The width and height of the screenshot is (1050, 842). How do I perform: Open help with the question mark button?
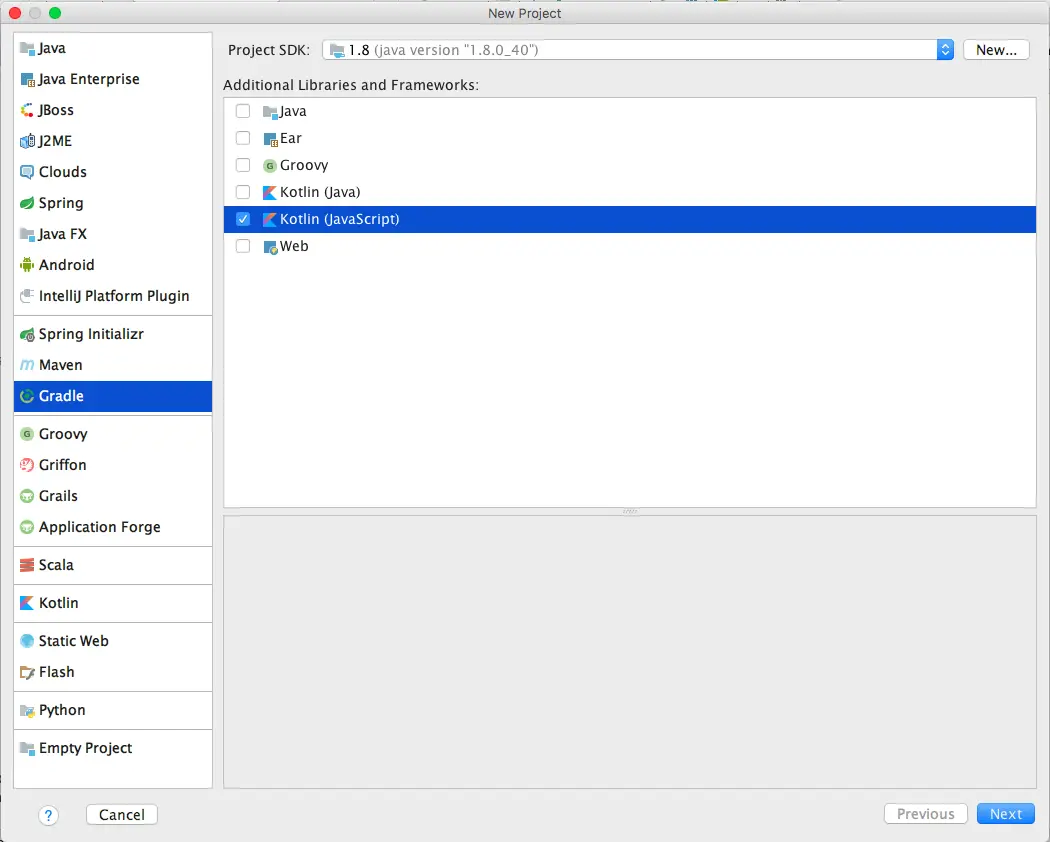(x=48, y=815)
